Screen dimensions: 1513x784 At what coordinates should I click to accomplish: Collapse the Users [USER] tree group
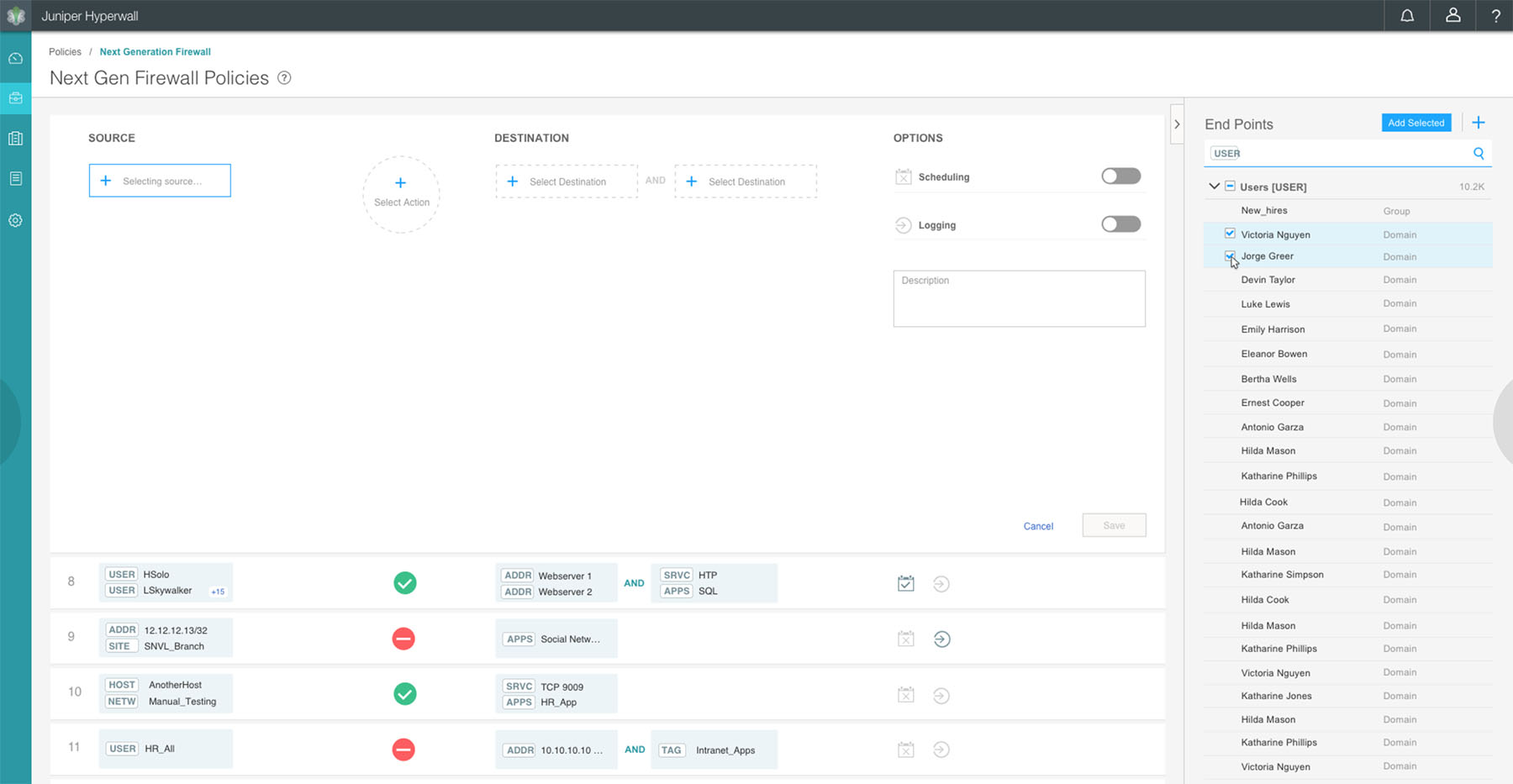(x=1214, y=187)
